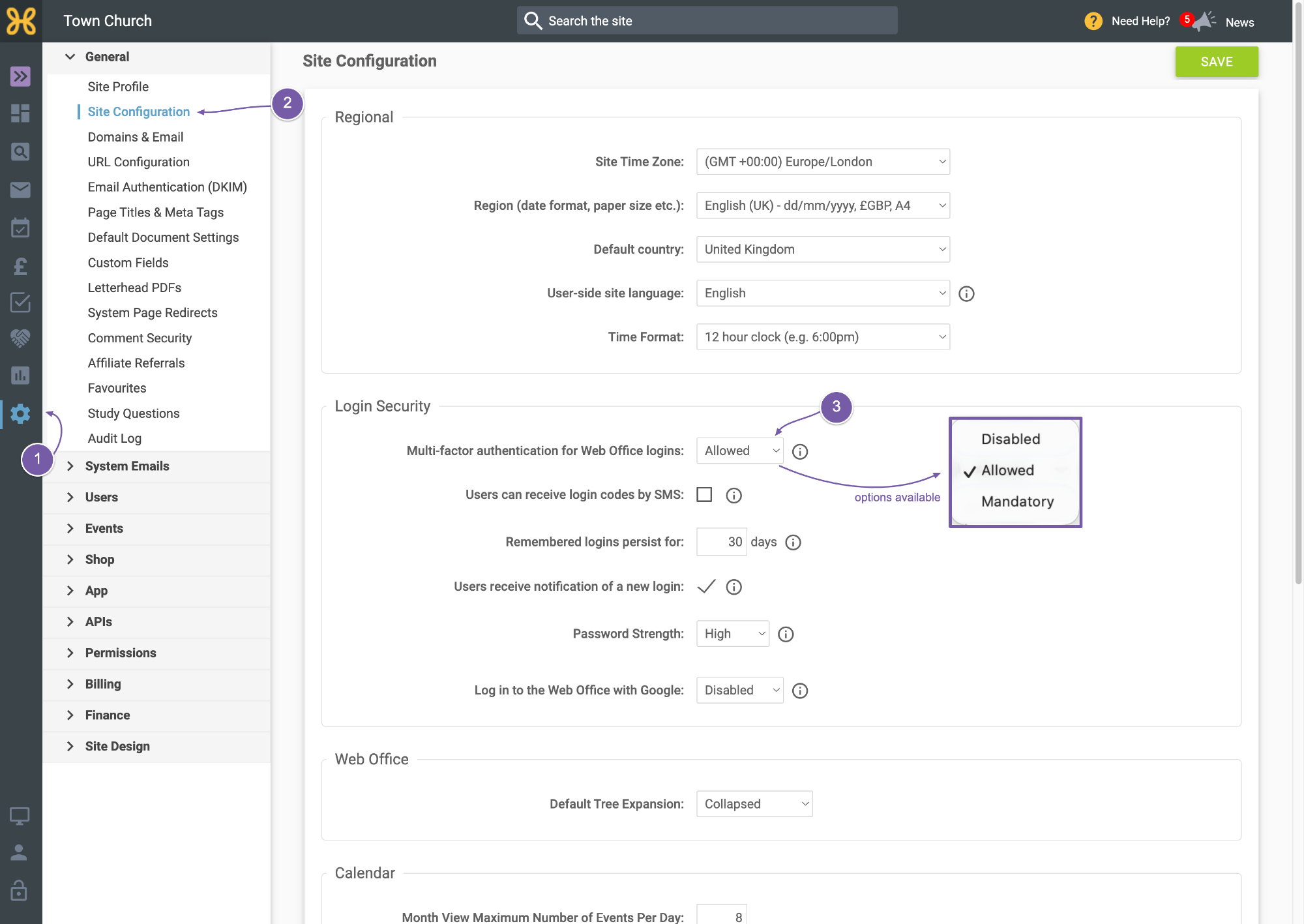This screenshot has width=1304, height=924.
Task: Click the green SAVE button
Action: coord(1217,62)
